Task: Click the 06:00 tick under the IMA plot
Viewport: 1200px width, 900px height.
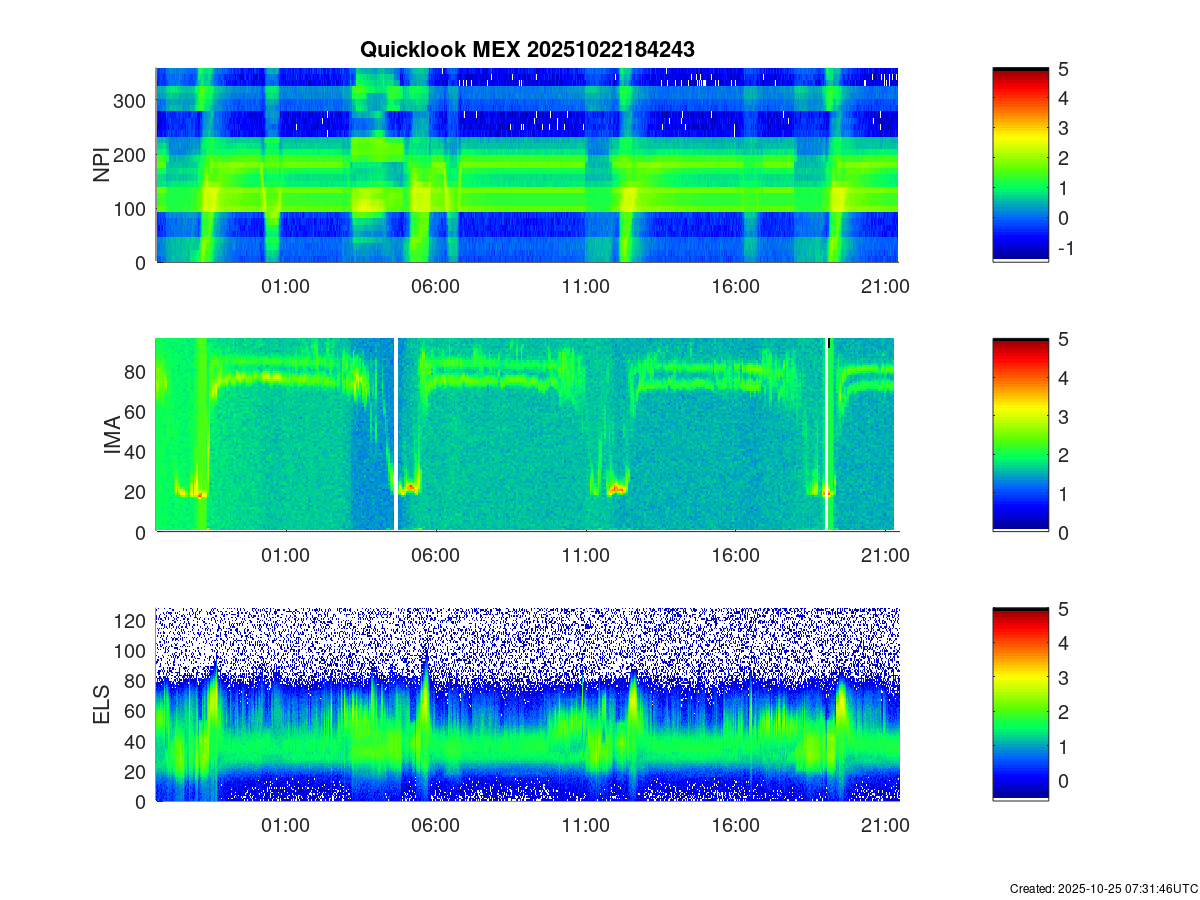Action: 436,556
